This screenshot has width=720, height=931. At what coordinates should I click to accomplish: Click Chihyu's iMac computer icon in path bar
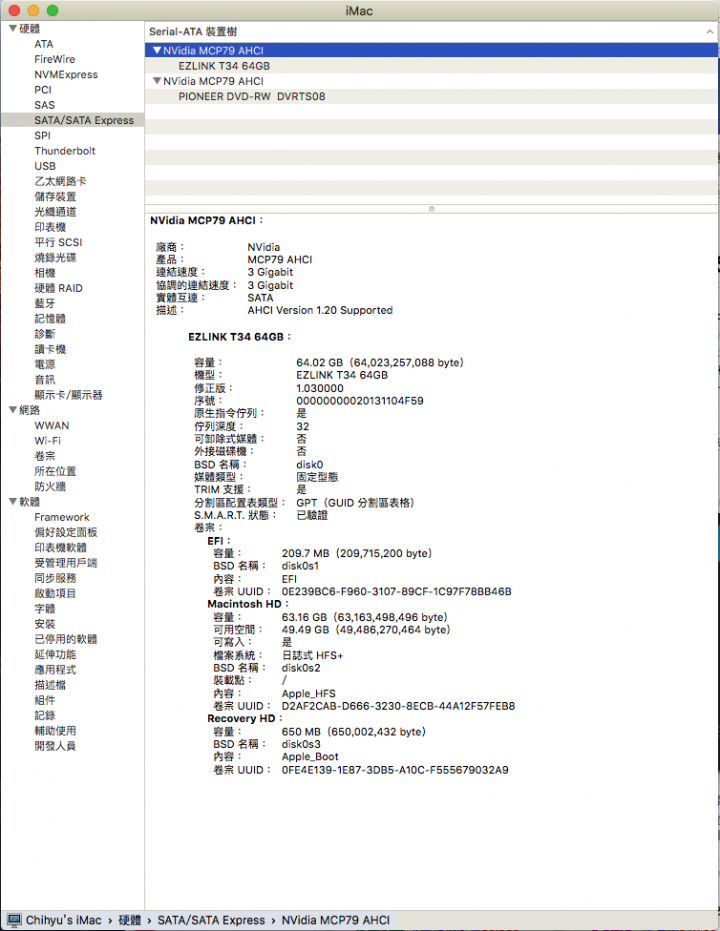pos(14,920)
